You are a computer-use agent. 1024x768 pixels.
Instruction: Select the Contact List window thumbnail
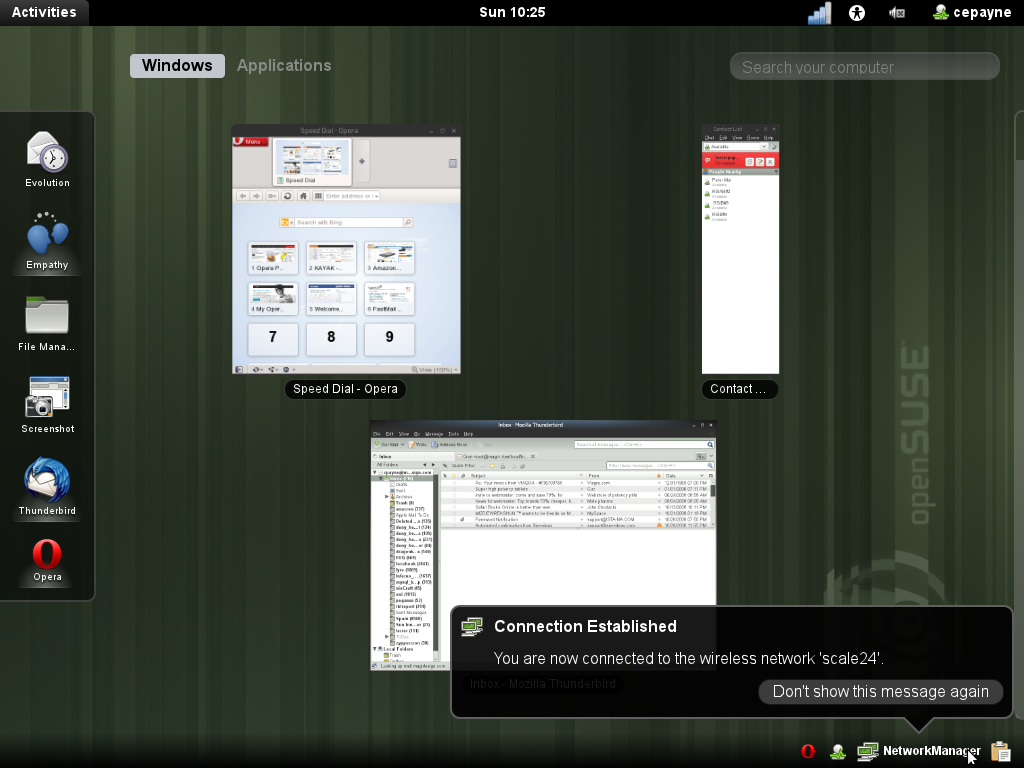tap(740, 250)
